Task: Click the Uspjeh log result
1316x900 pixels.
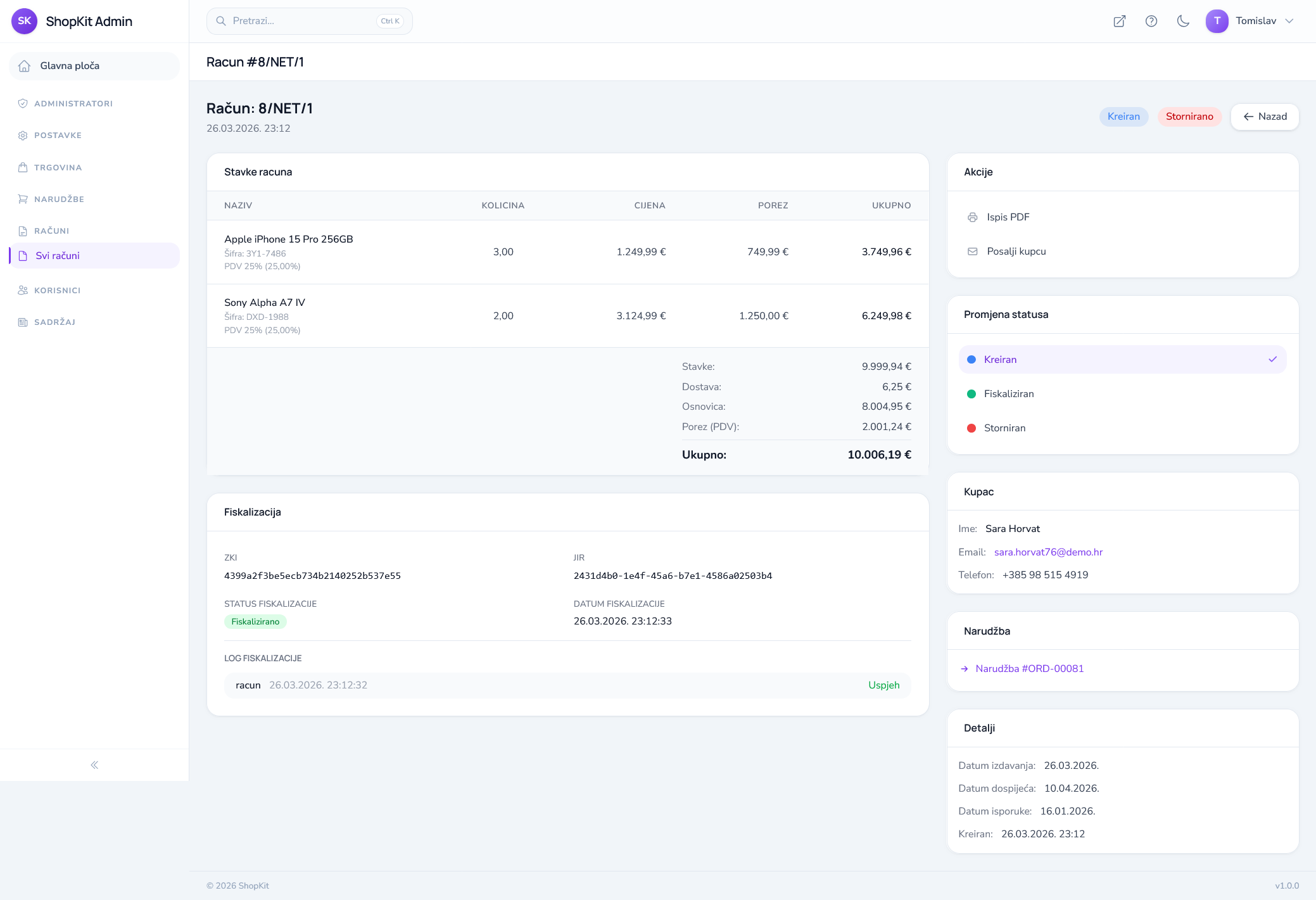Action: [x=883, y=685]
